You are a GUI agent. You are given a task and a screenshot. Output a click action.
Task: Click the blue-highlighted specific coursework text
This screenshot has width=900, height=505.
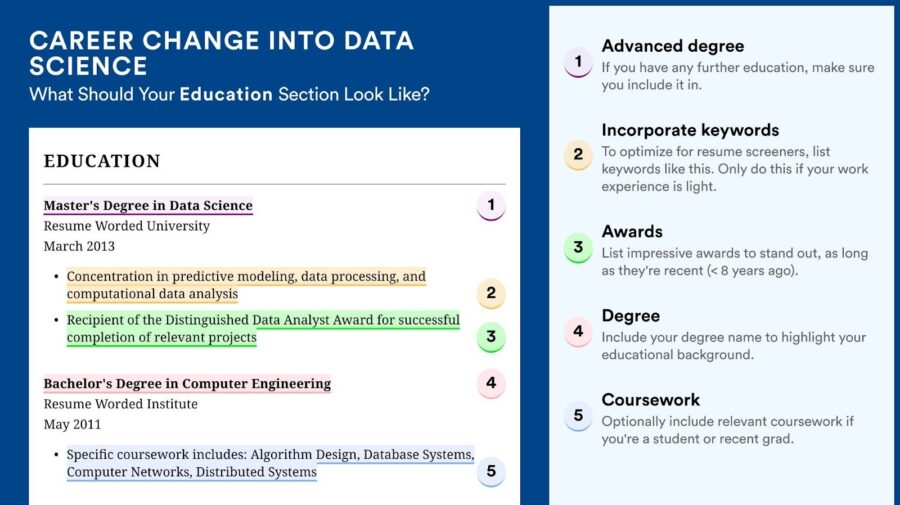coord(270,463)
